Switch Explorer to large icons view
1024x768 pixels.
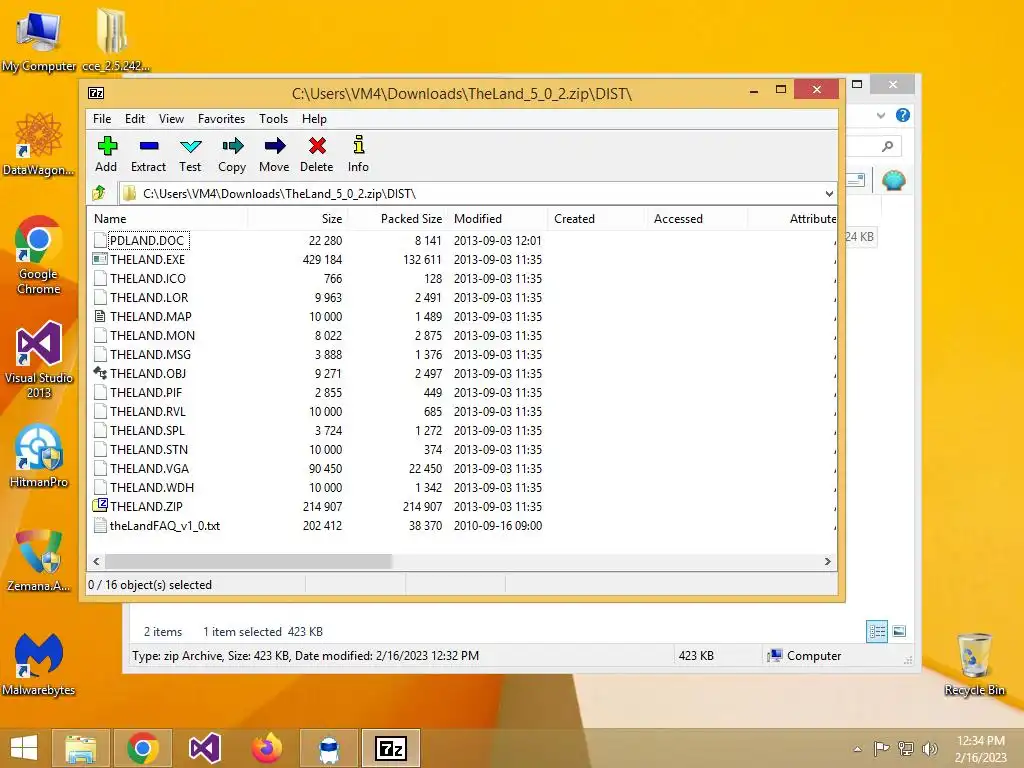tap(899, 631)
